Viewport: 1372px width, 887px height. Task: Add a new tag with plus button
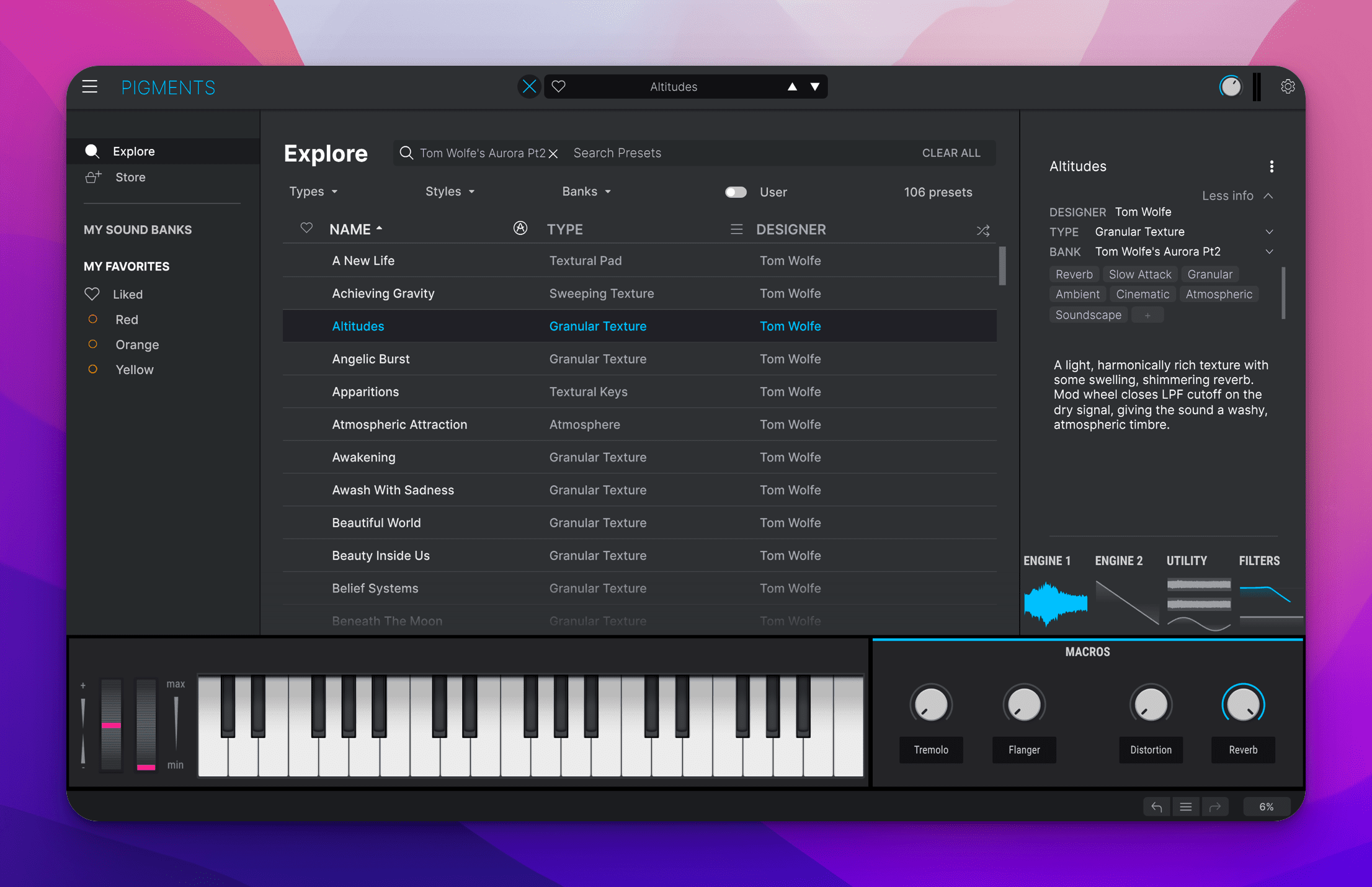coord(1147,315)
